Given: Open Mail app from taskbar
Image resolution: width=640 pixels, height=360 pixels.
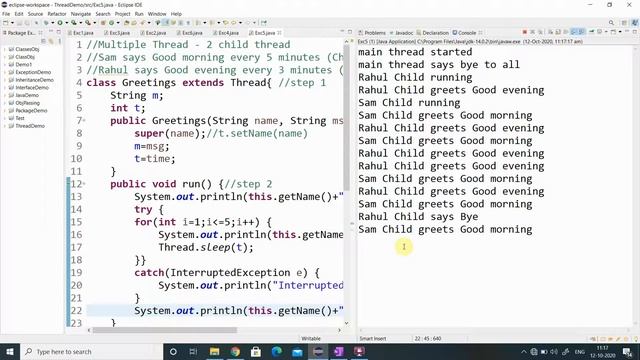Looking at the screenshot, I should click(297, 351).
